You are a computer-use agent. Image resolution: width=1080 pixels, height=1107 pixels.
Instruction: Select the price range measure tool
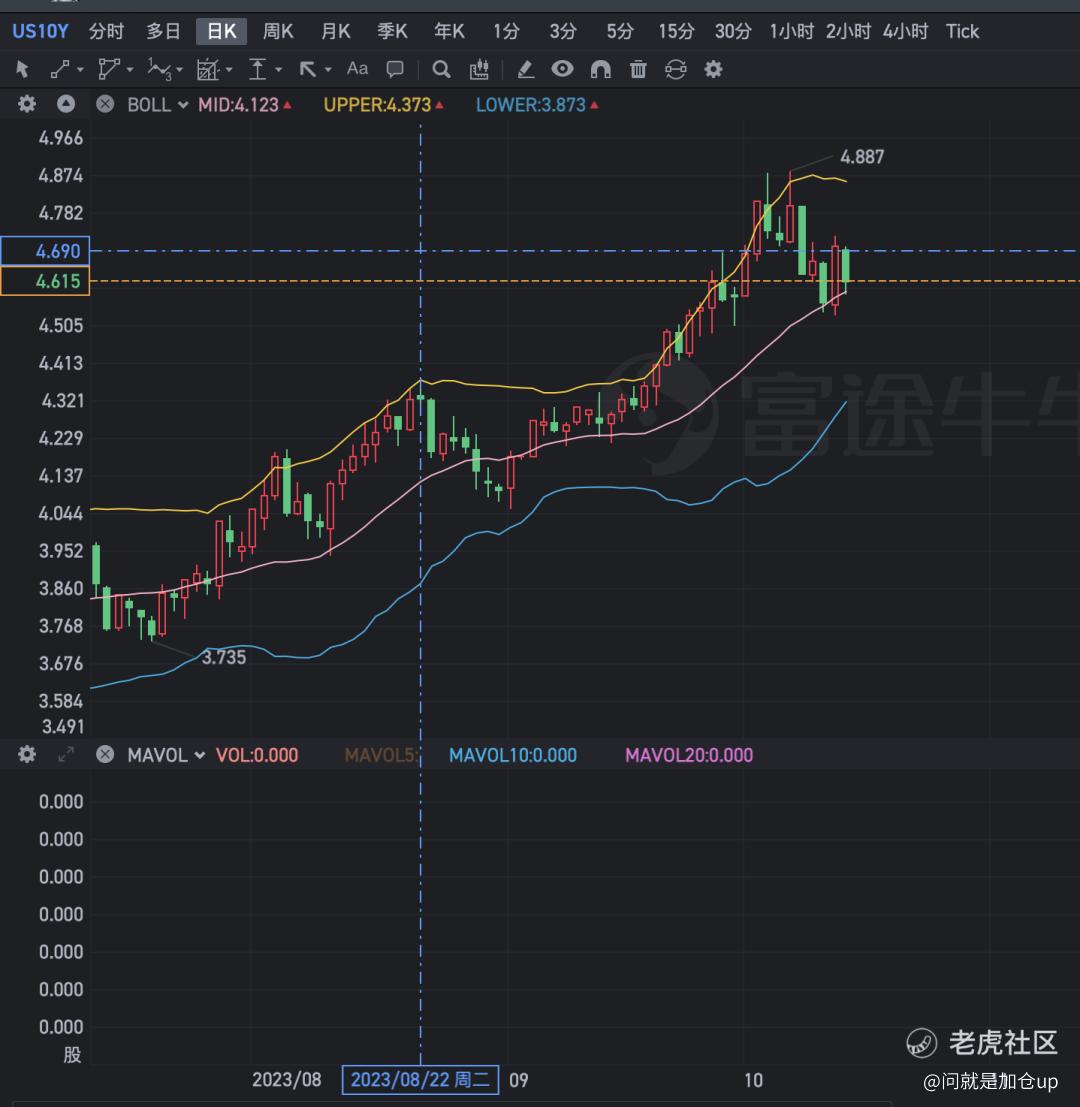pyautogui.click(x=258, y=69)
